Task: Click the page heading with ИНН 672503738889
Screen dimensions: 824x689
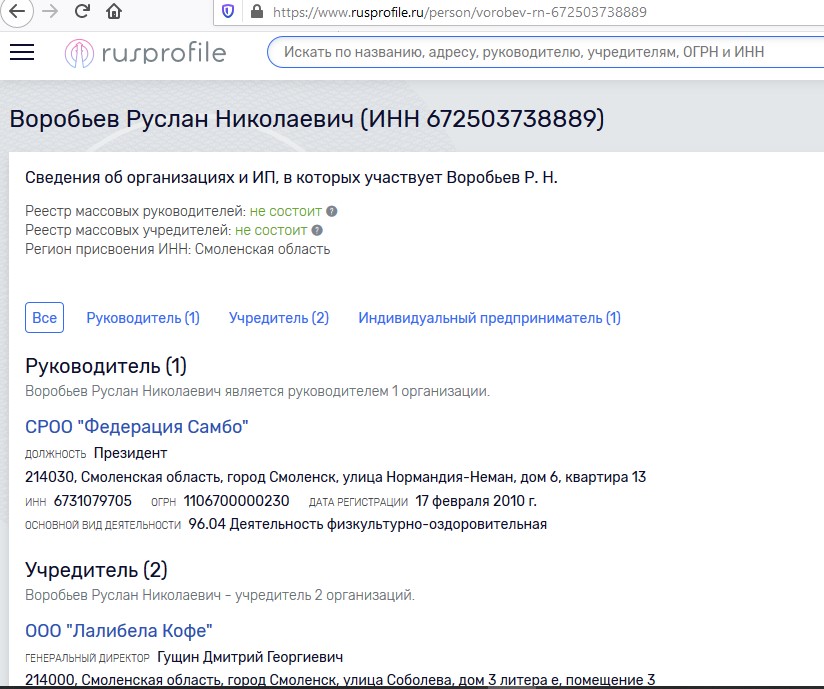Action: point(307,118)
